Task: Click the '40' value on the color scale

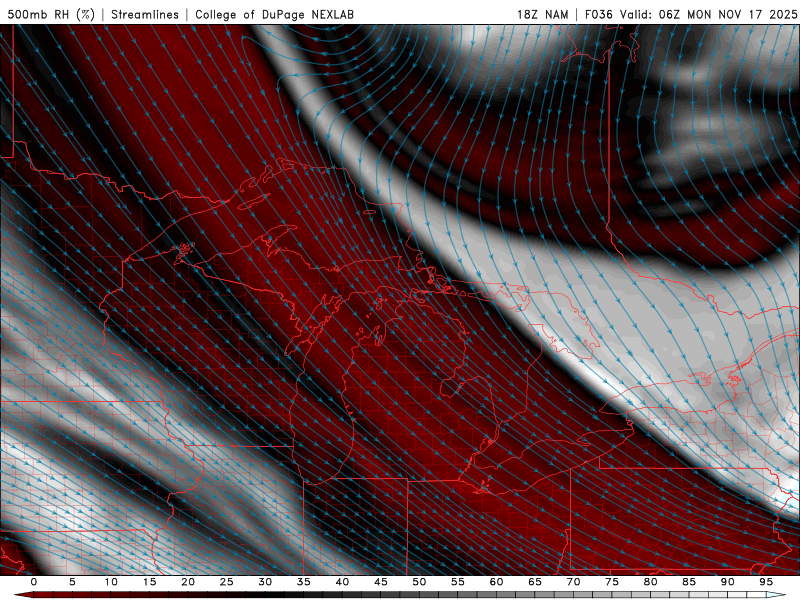Action: coord(342,582)
